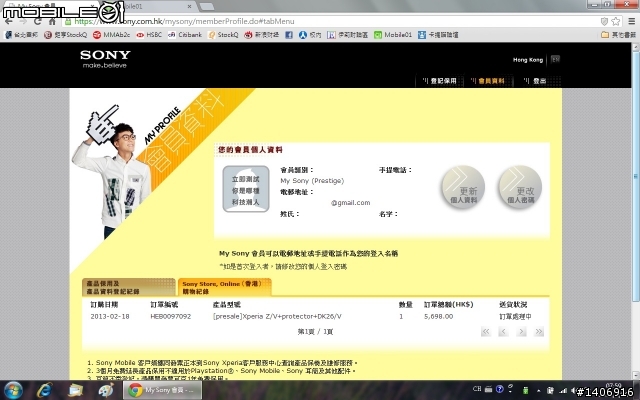Jump to first page of orders
Image resolution: width=640 pixels, height=400 pixels.
coord(486,331)
